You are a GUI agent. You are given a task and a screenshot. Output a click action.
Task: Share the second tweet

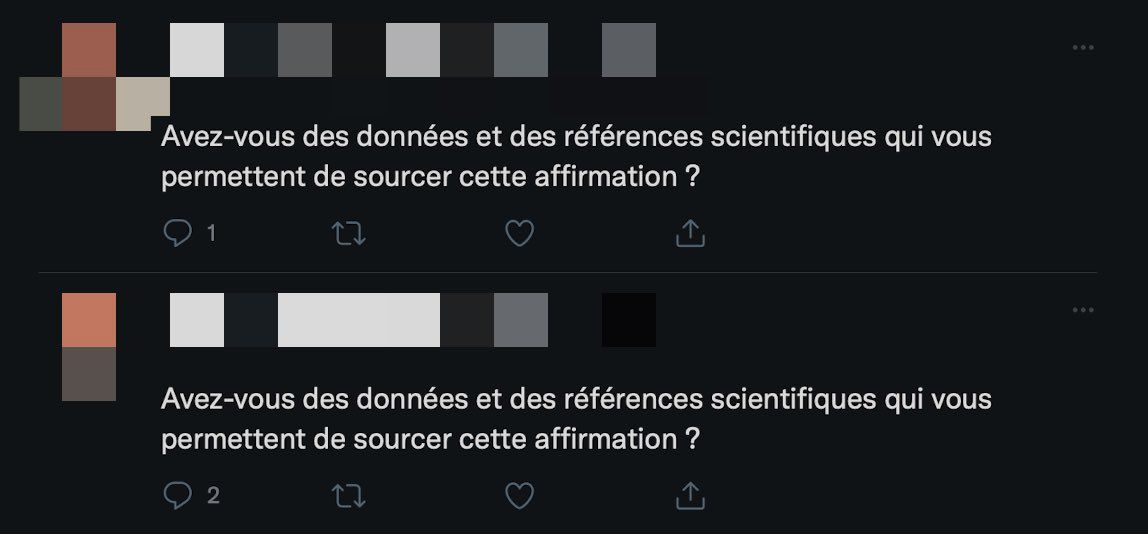(x=691, y=494)
